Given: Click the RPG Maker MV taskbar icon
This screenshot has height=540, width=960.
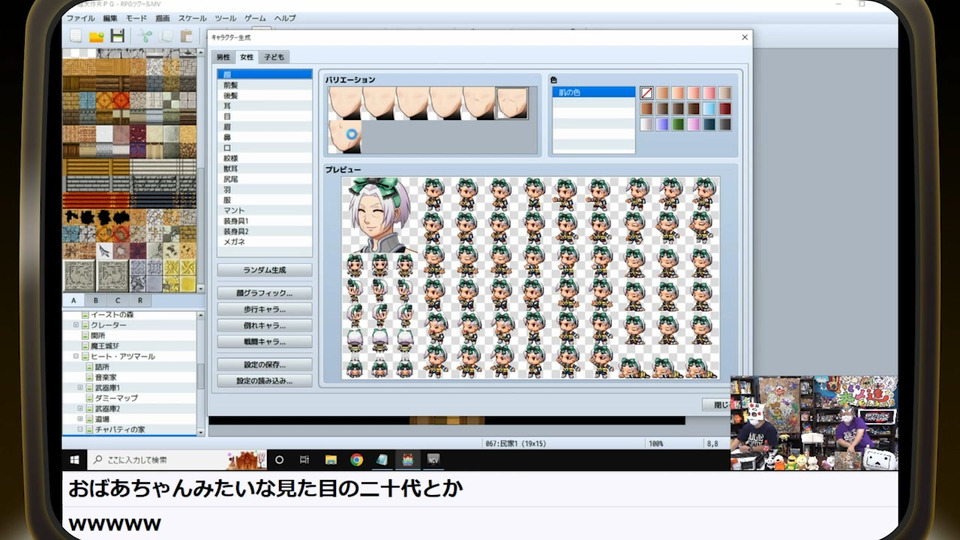Looking at the screenshot, I should coord(407,460).
